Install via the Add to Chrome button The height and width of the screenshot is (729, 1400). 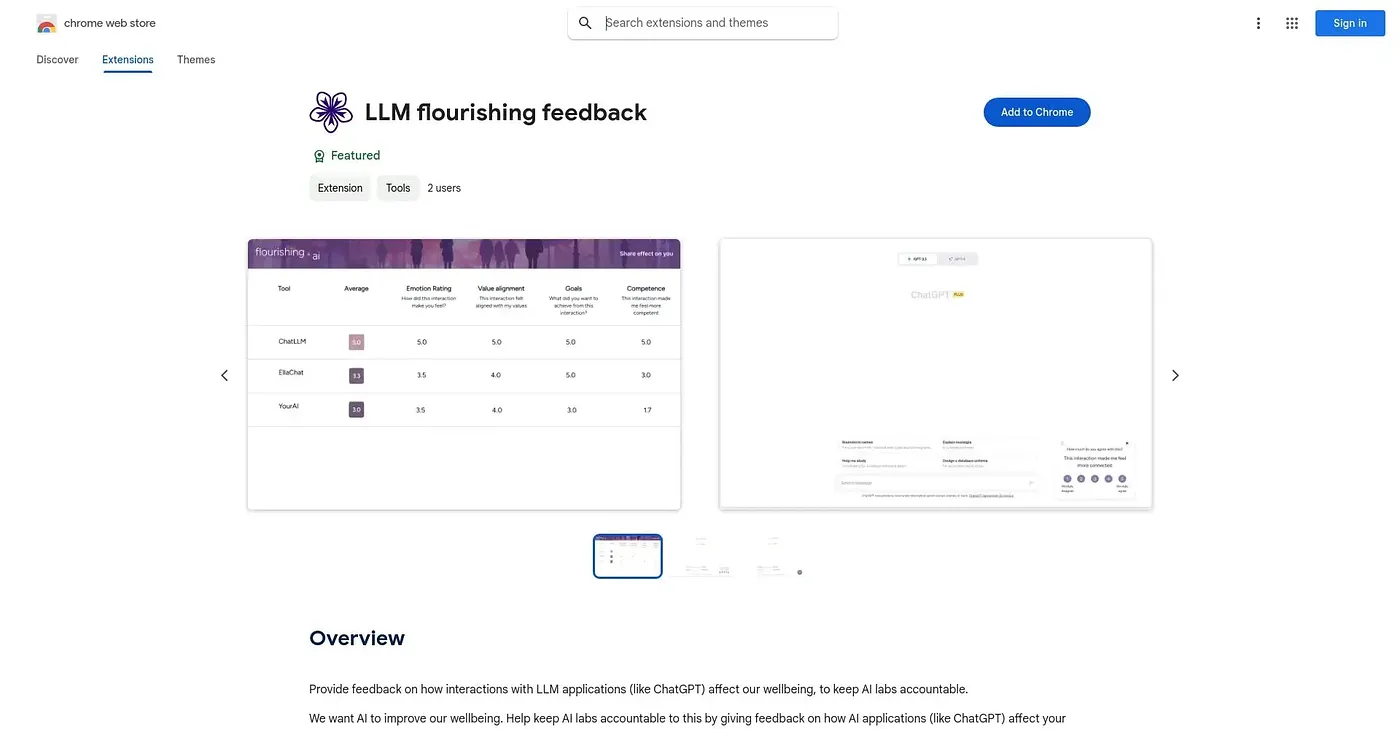point(1037,112)
